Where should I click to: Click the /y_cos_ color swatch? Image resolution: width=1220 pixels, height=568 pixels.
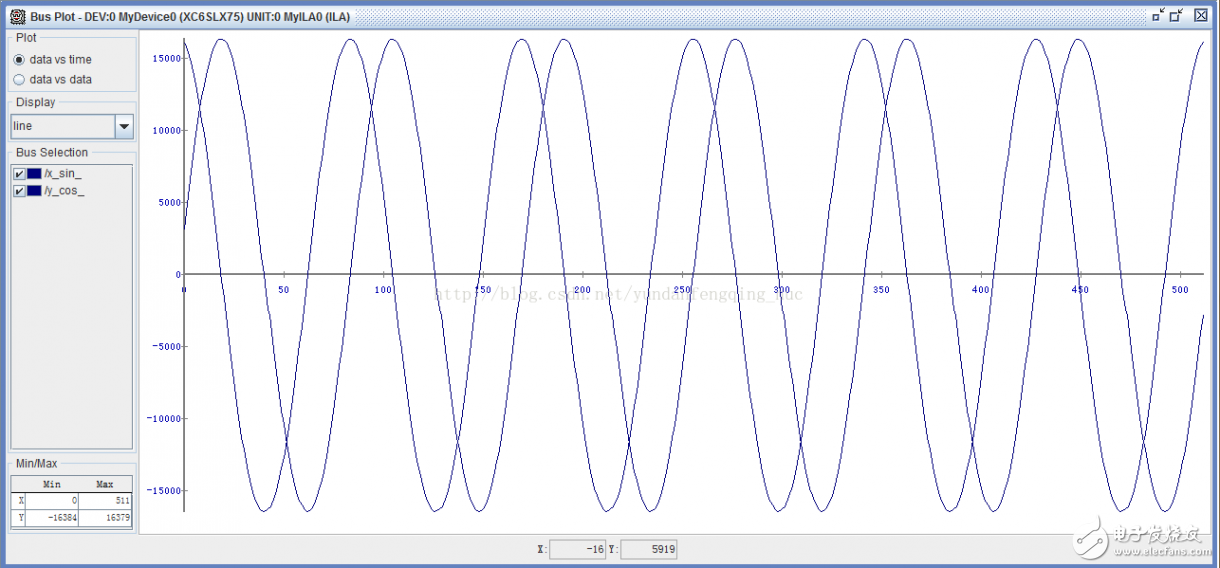point(35,191)
